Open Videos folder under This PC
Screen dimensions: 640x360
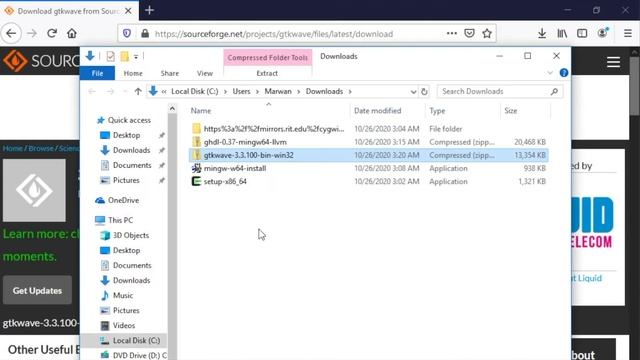[124, 326]
